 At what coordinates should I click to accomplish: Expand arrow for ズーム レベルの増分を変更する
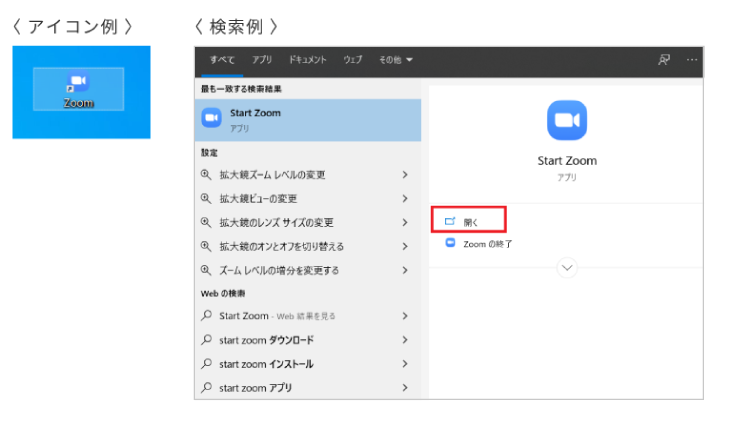(405, 270)
